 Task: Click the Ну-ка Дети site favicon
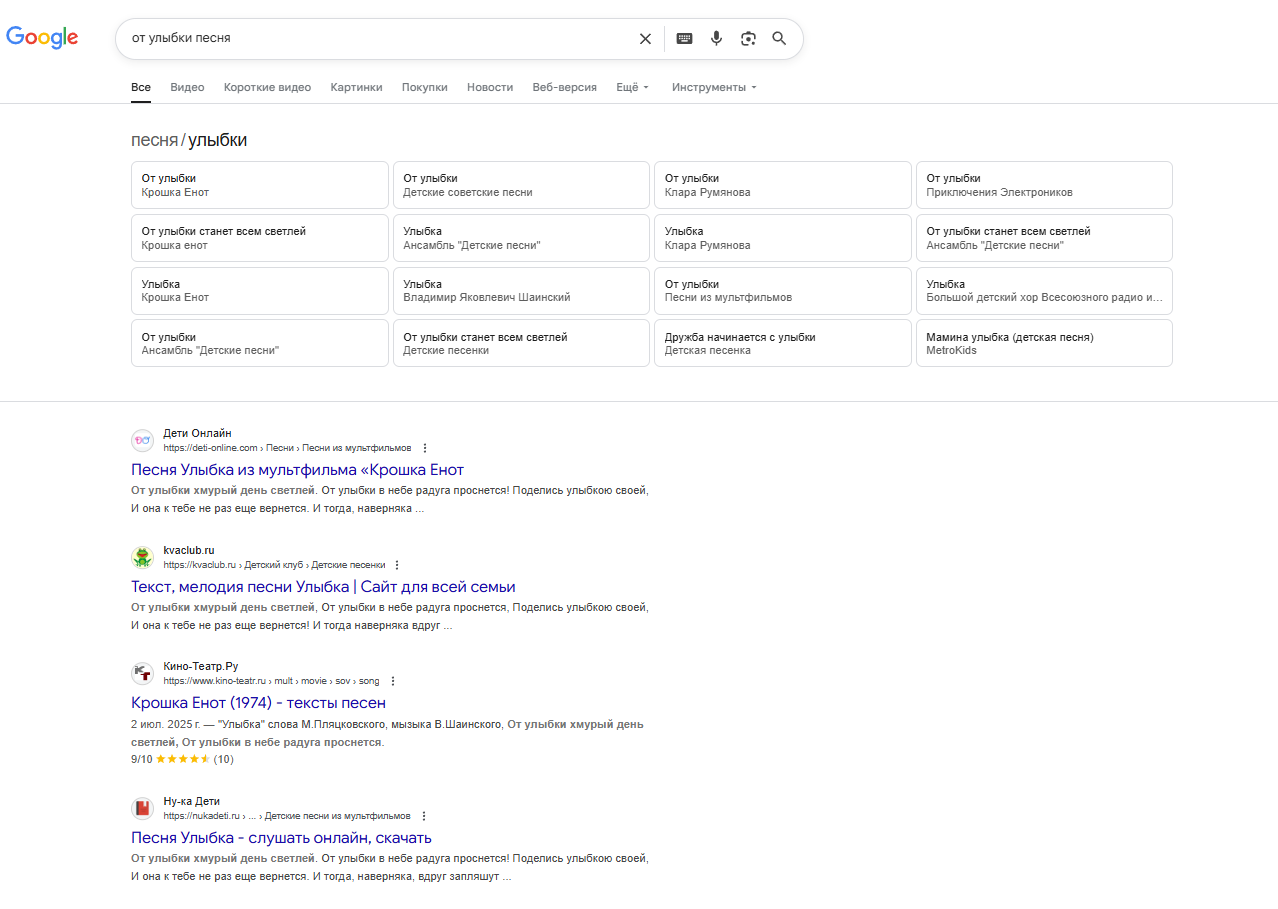(142, 808)
